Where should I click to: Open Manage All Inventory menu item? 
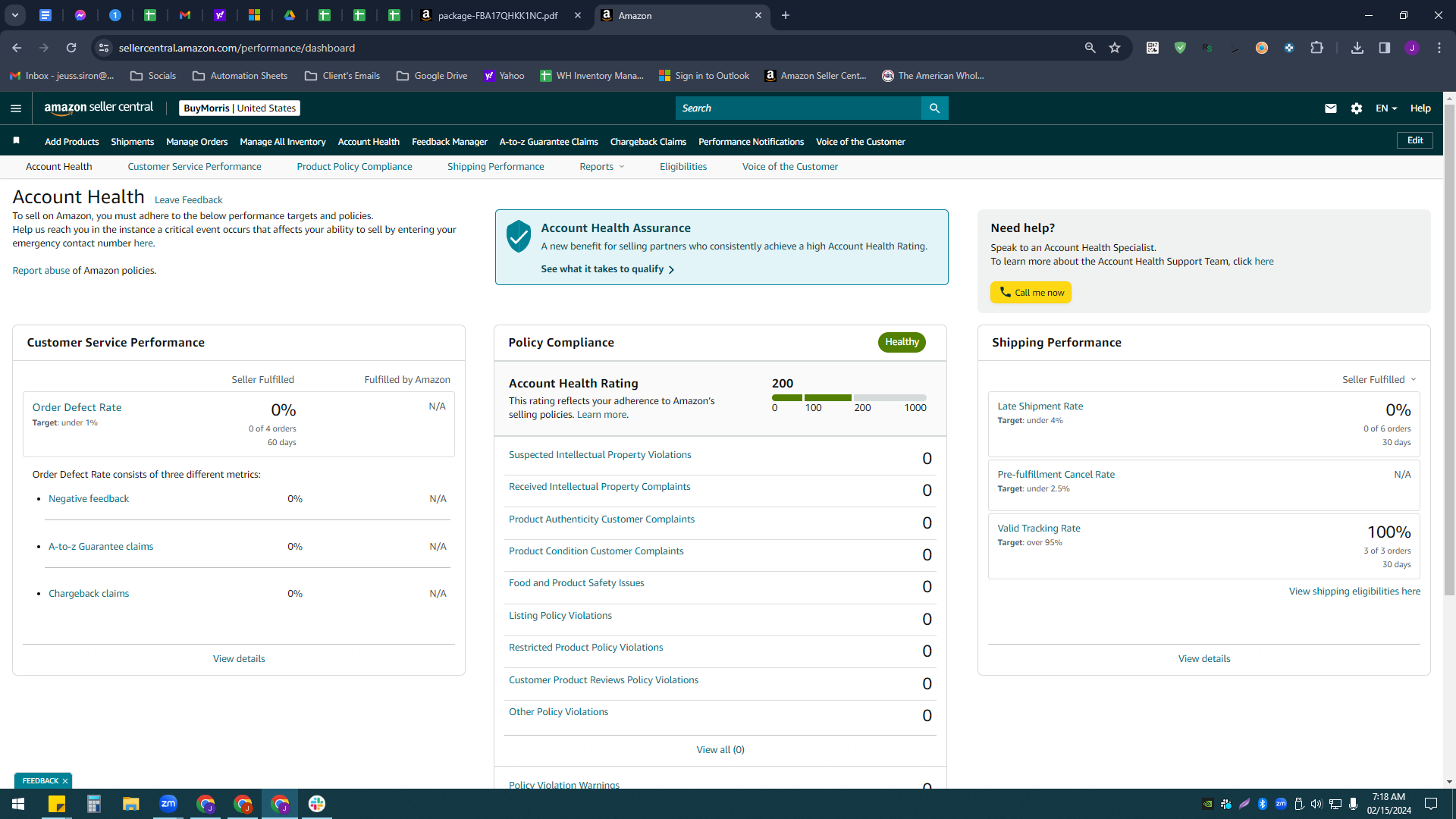click(282, 142)
